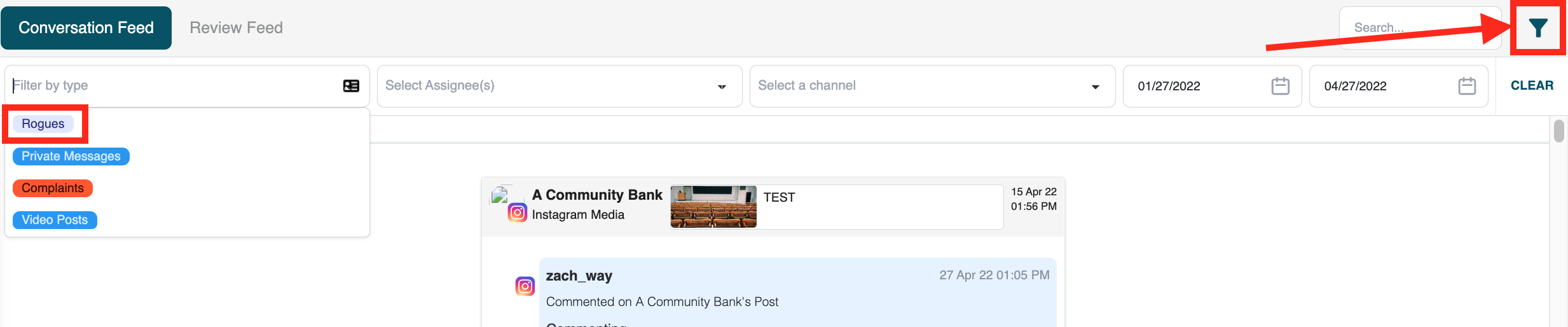Screen dimensions: 1568x327
Task: Open the zach_way commenter link
Action: 579,276
